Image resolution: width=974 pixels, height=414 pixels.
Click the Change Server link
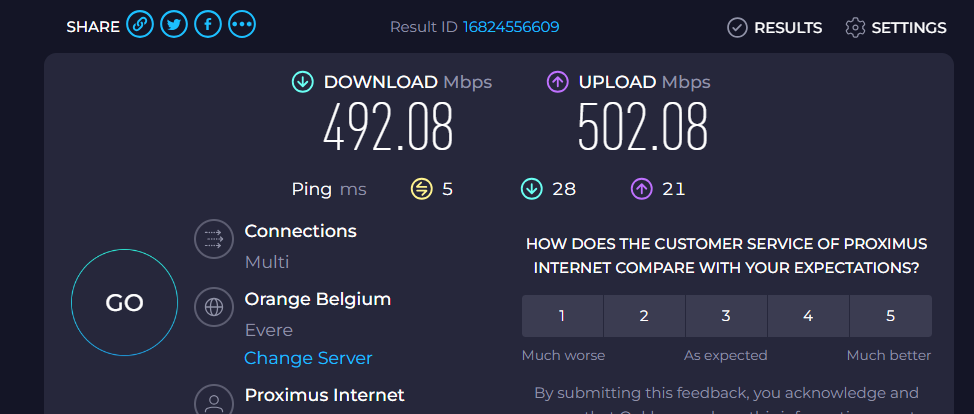[308, 358]
